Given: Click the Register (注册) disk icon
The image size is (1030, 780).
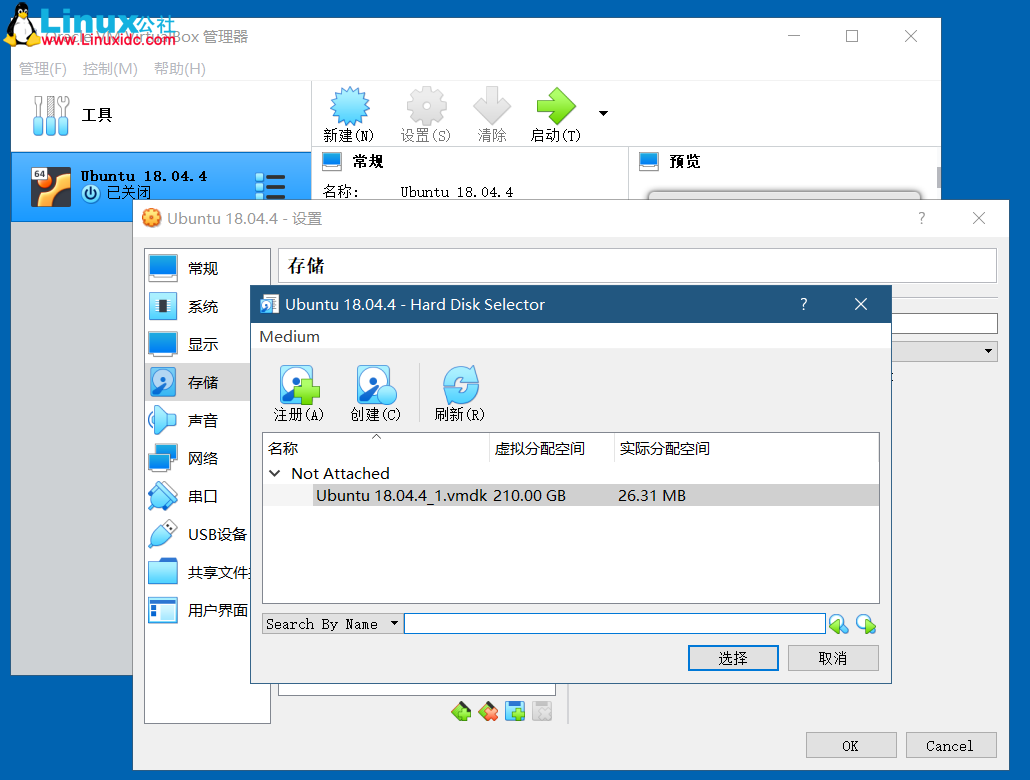Looking at the screenshot, I should point(299,385).
